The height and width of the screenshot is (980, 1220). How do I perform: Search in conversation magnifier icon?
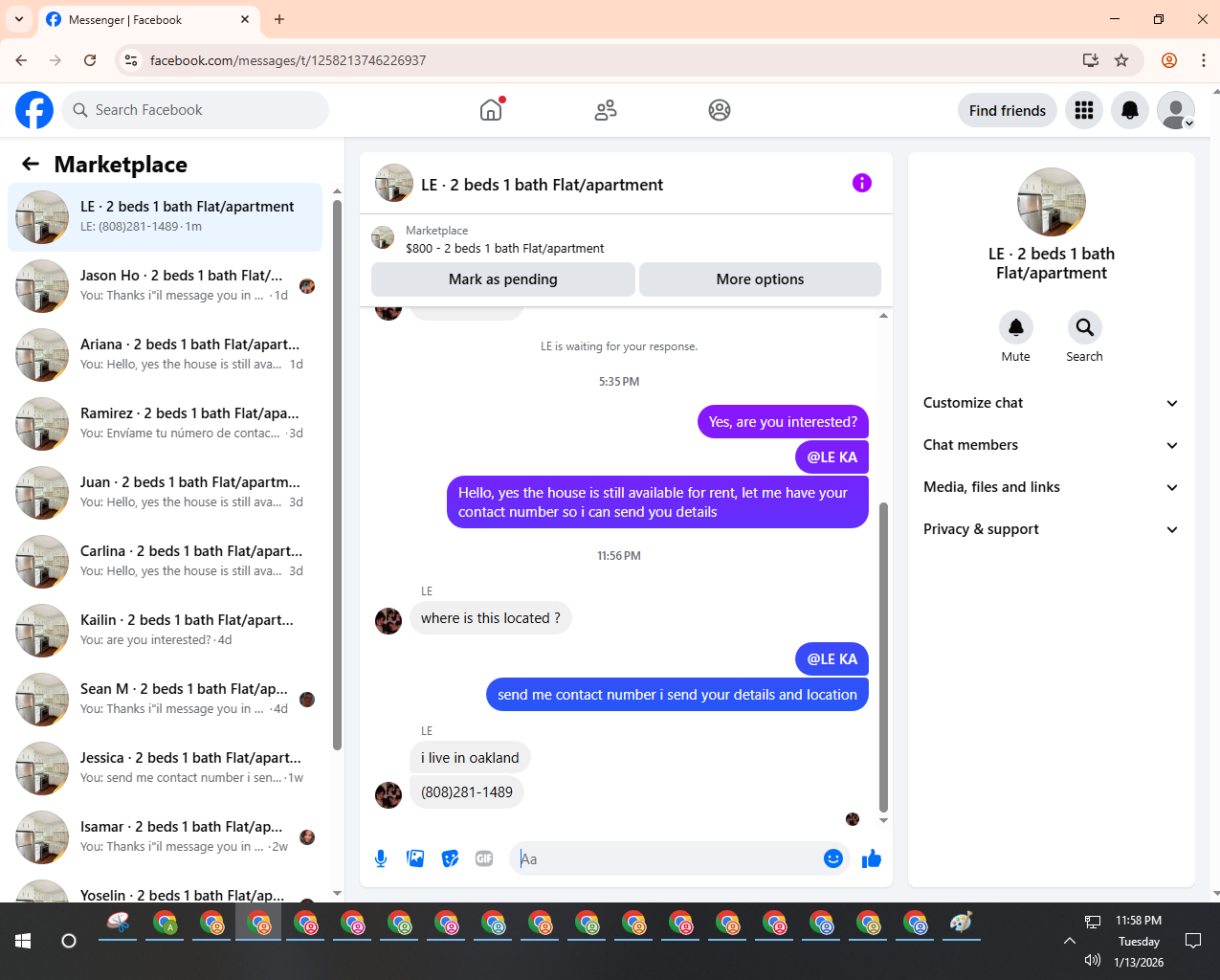tap(1085, 327)
